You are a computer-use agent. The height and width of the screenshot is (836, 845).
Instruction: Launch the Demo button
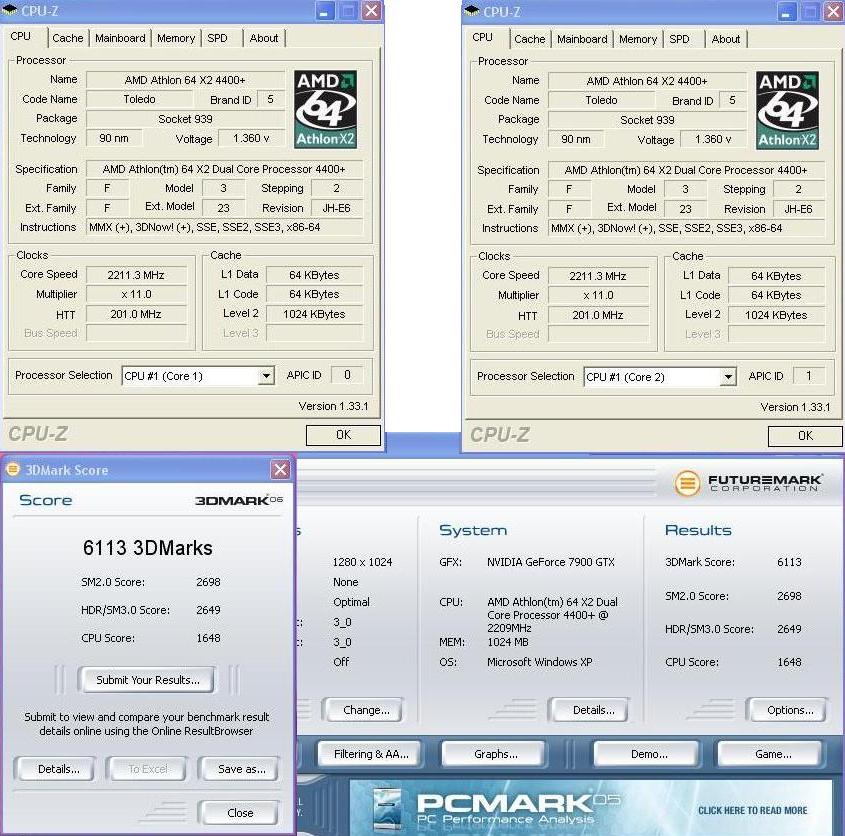point(649,754)
